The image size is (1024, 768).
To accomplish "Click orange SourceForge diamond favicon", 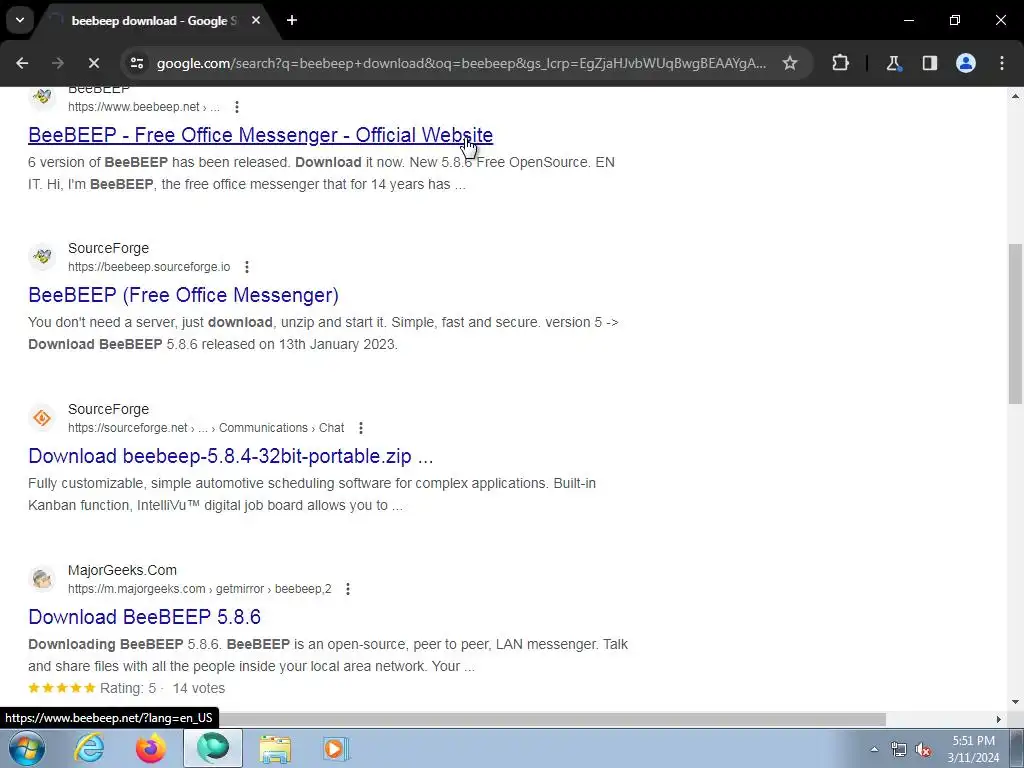I will pos(42,417).
